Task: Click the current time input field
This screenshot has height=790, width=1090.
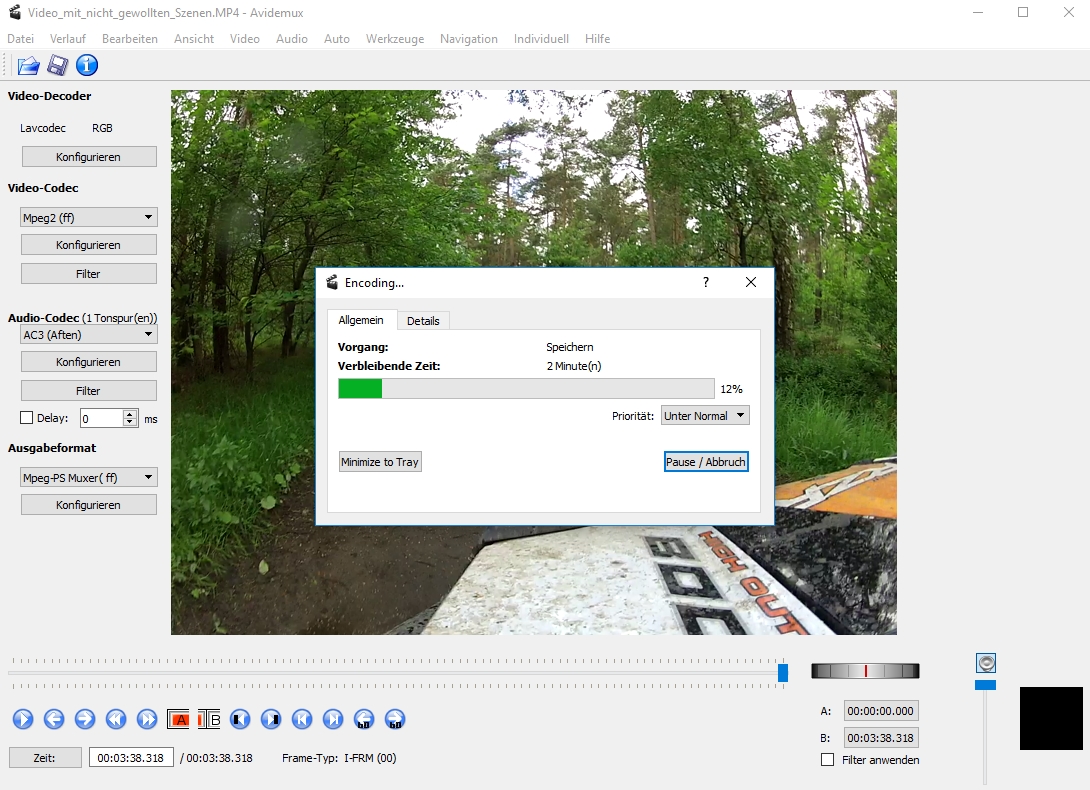Action: (x=131, y=758)
